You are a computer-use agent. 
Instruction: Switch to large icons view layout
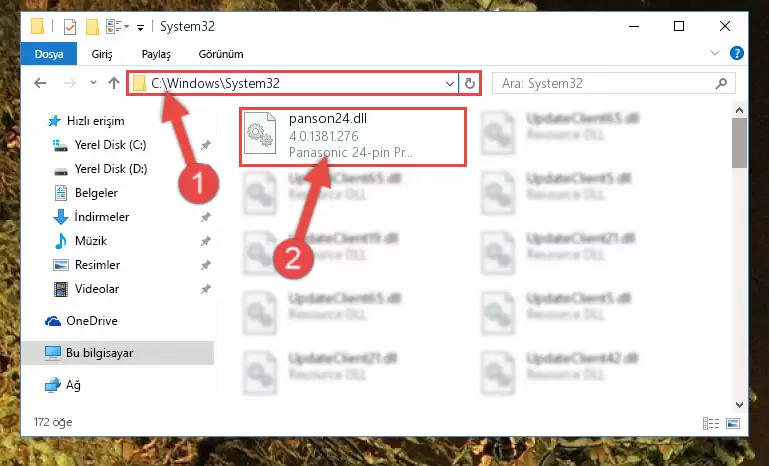pos(733,423)
